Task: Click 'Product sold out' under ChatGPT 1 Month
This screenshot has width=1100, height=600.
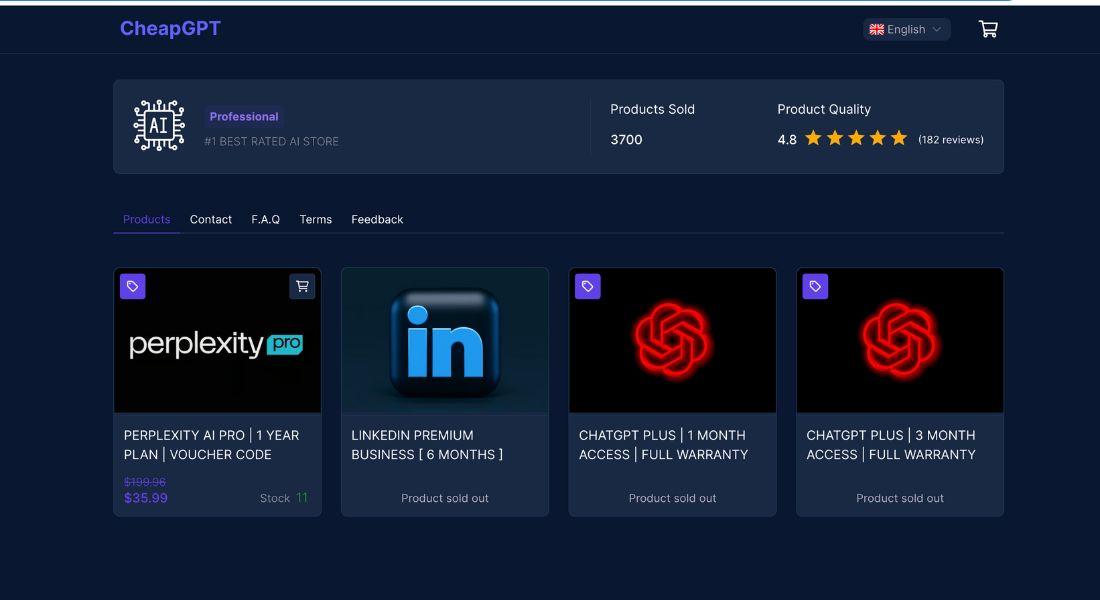Action: pos(672,498)
